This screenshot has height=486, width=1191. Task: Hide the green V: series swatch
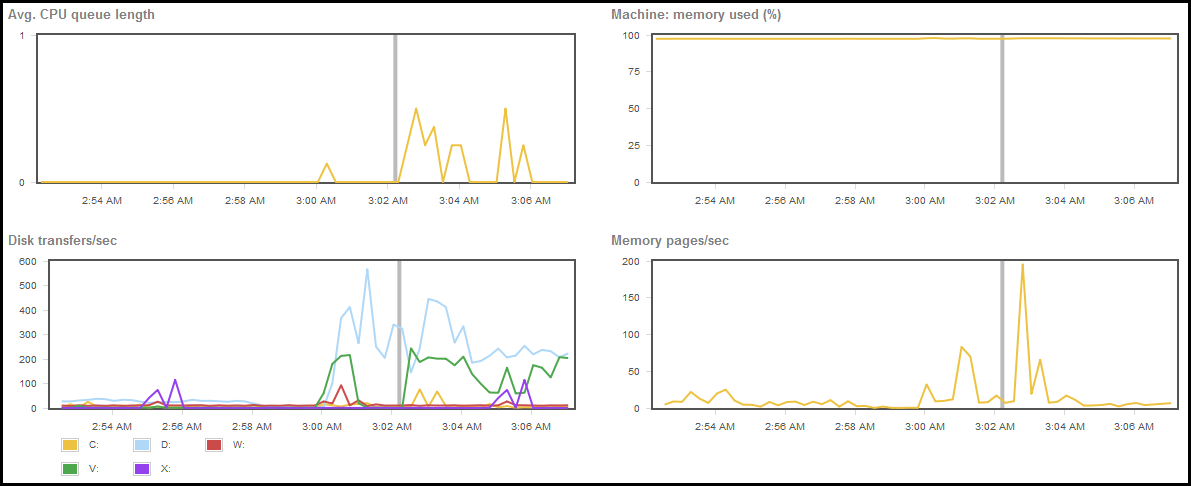tap(70, 468)
